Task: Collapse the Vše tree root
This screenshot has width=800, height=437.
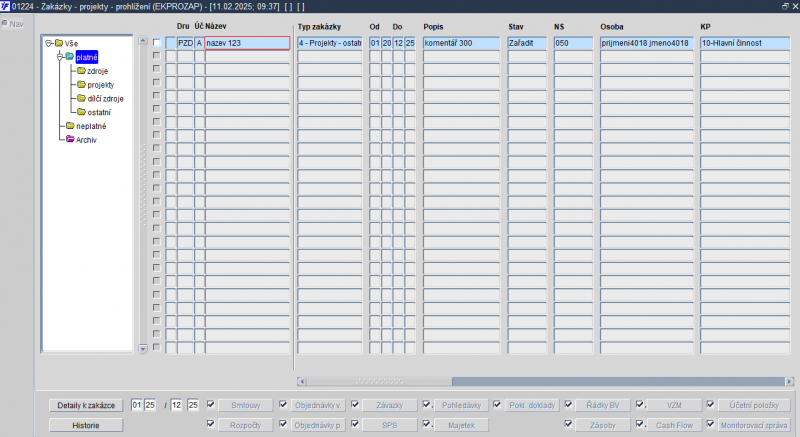Action: tap(48, 43)
